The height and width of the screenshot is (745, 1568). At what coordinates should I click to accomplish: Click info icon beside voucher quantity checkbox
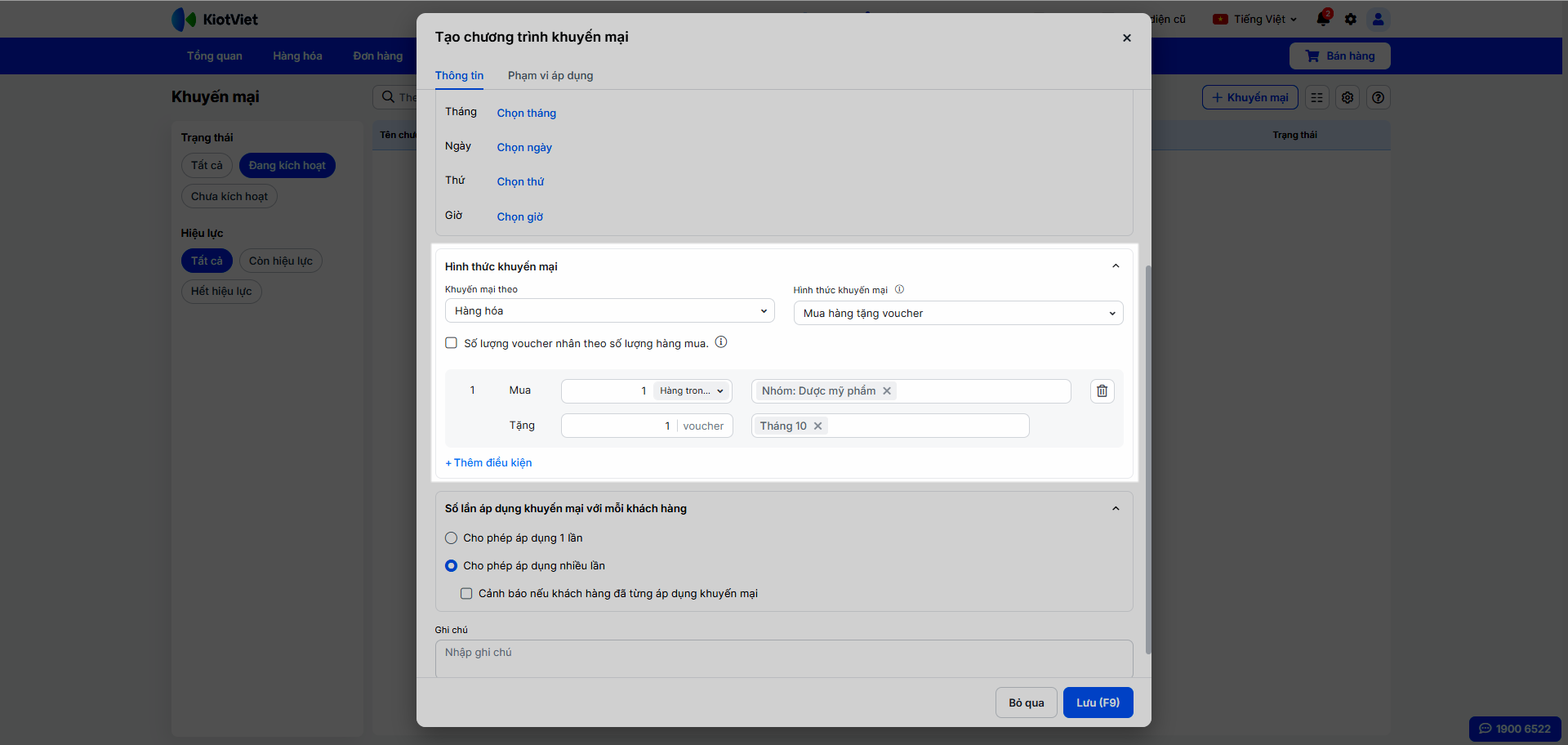point(721,342)
